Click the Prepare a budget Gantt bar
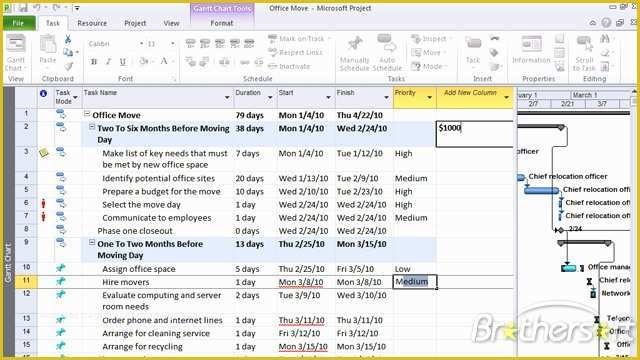640x360 pixels. tap(542, 191)
